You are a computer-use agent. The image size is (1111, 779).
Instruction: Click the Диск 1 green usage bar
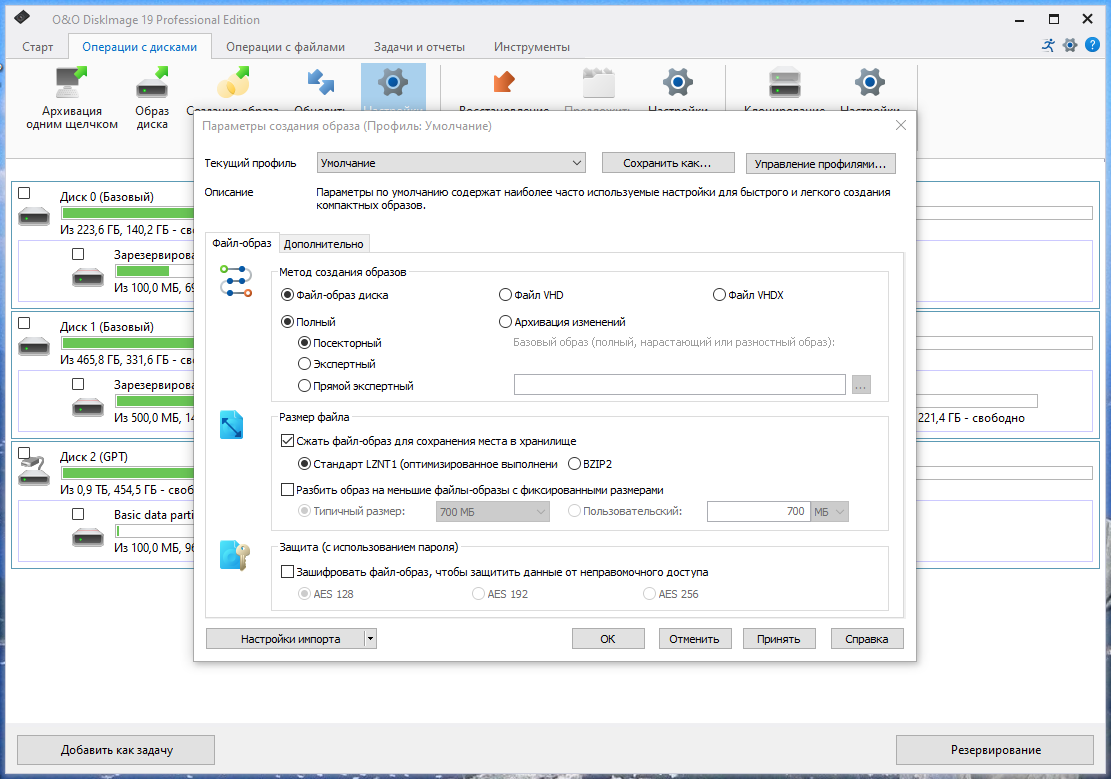point(128,343)
